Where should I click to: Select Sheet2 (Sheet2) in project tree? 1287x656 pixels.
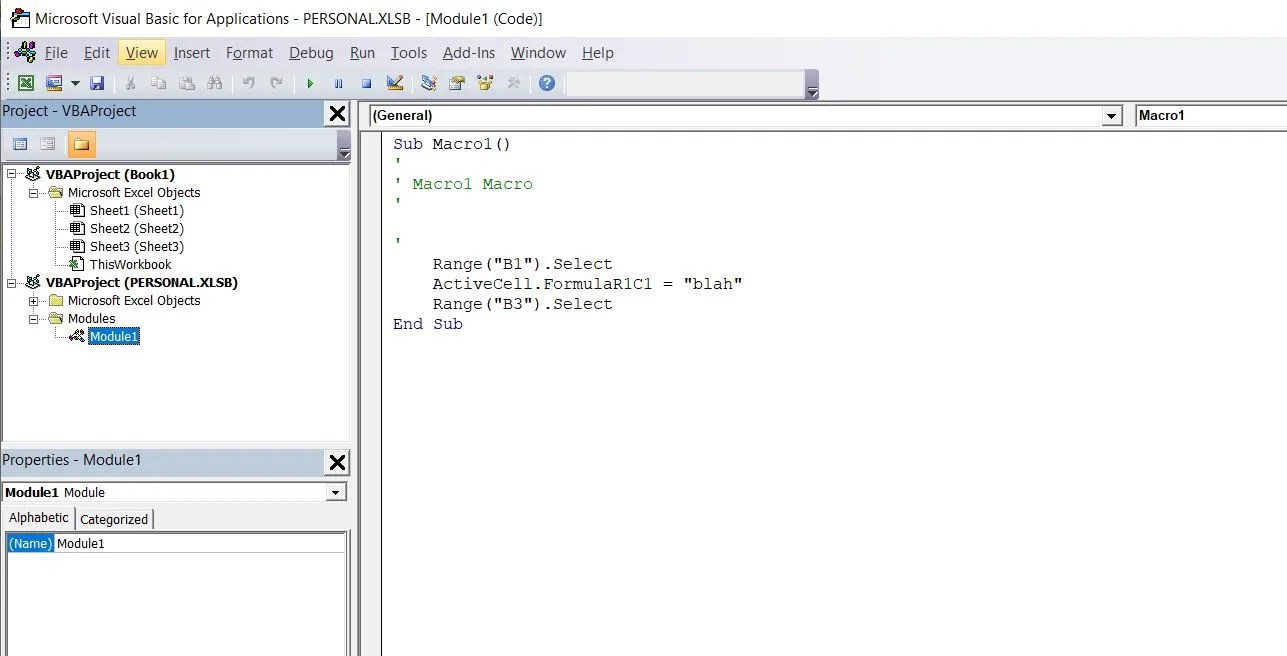click(137, 229)
